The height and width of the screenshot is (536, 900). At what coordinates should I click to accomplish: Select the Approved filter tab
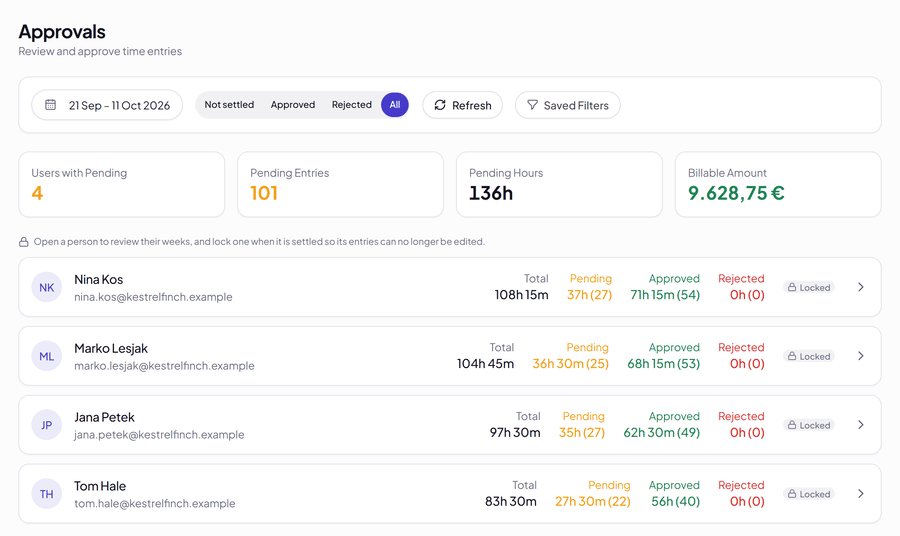(293, 105)
